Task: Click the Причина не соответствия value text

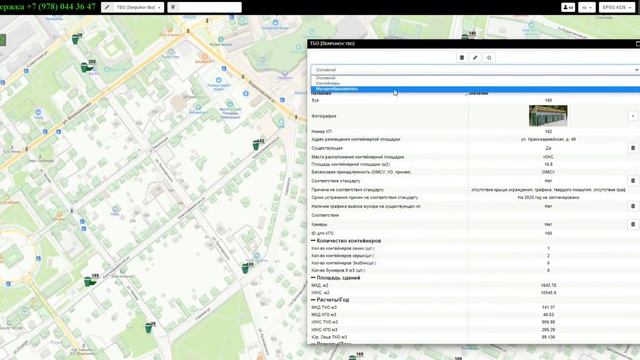Action: pyautogui.click(x=548, y=190)
